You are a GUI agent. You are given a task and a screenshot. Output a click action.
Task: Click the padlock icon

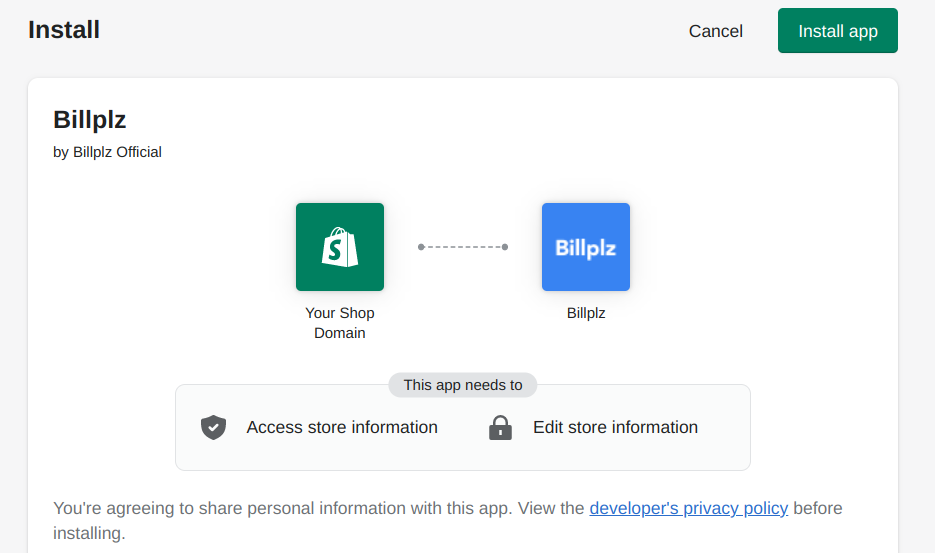[500, 427]
